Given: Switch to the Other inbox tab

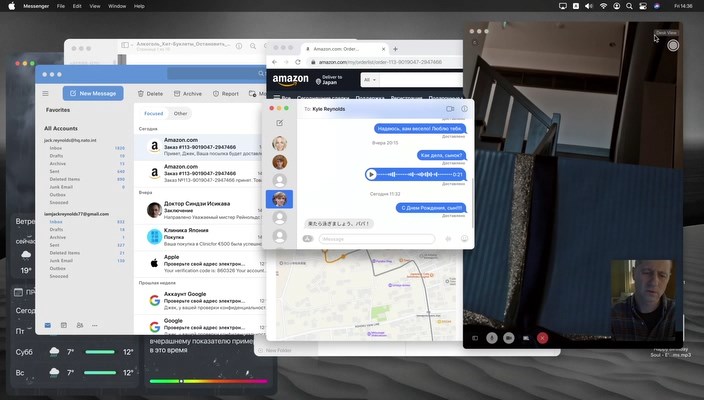Looking at the screenshot, I should tap(180, 114).
